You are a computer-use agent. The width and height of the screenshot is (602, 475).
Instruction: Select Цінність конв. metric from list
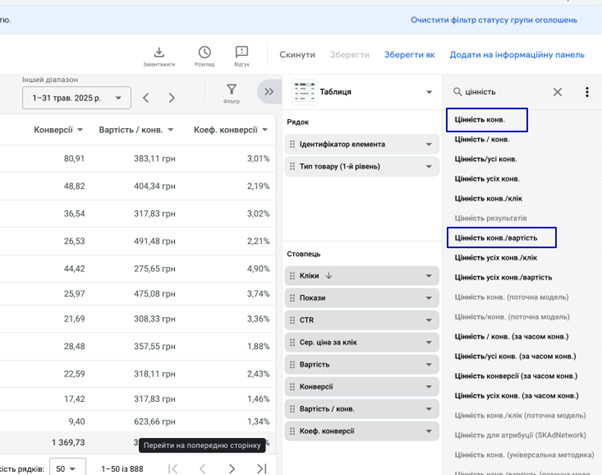(x=484, y=120)
